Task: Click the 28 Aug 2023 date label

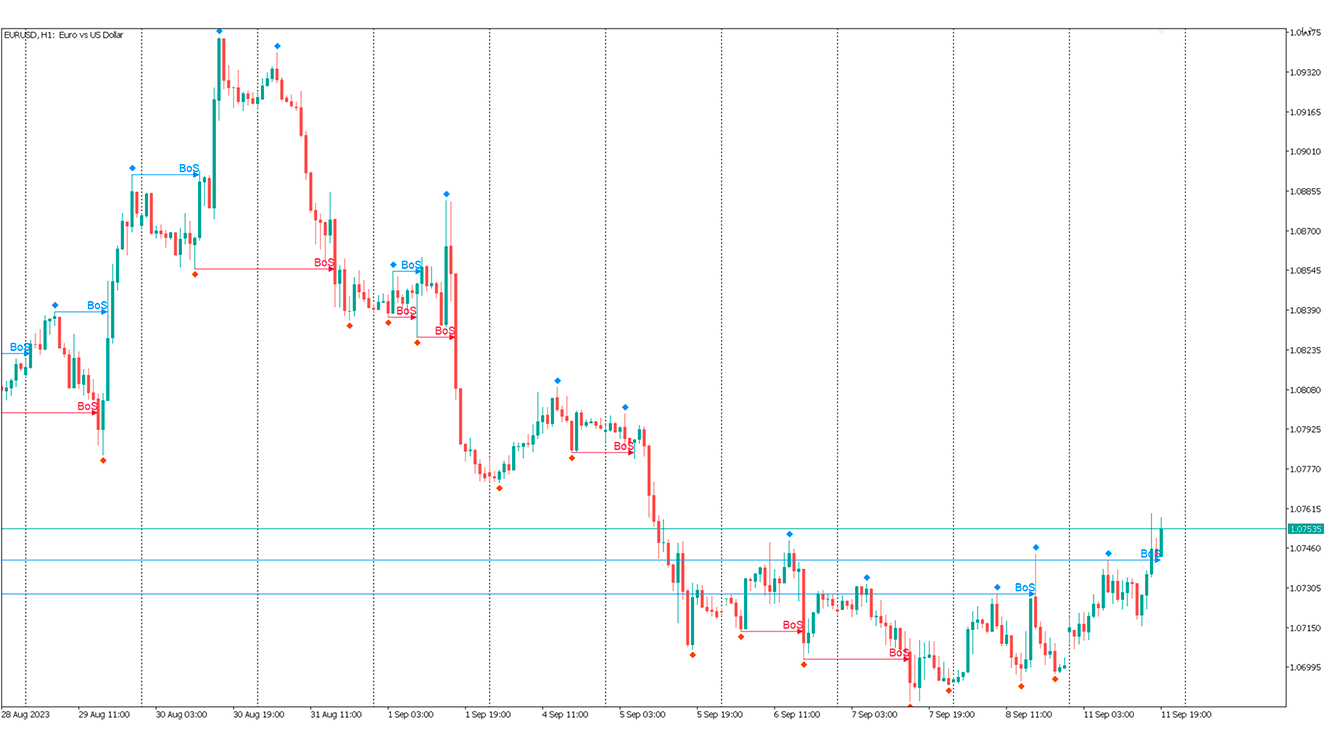Action: point(25,715)
